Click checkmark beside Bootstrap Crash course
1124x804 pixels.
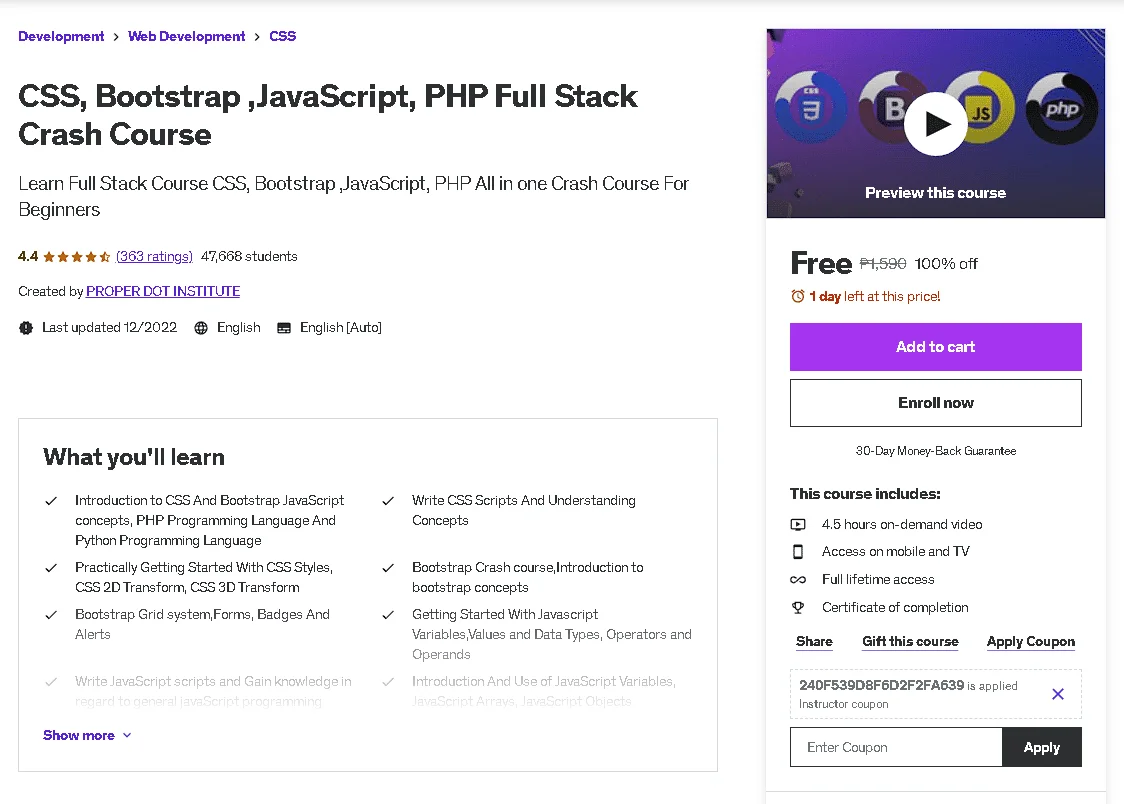(388, 568)
